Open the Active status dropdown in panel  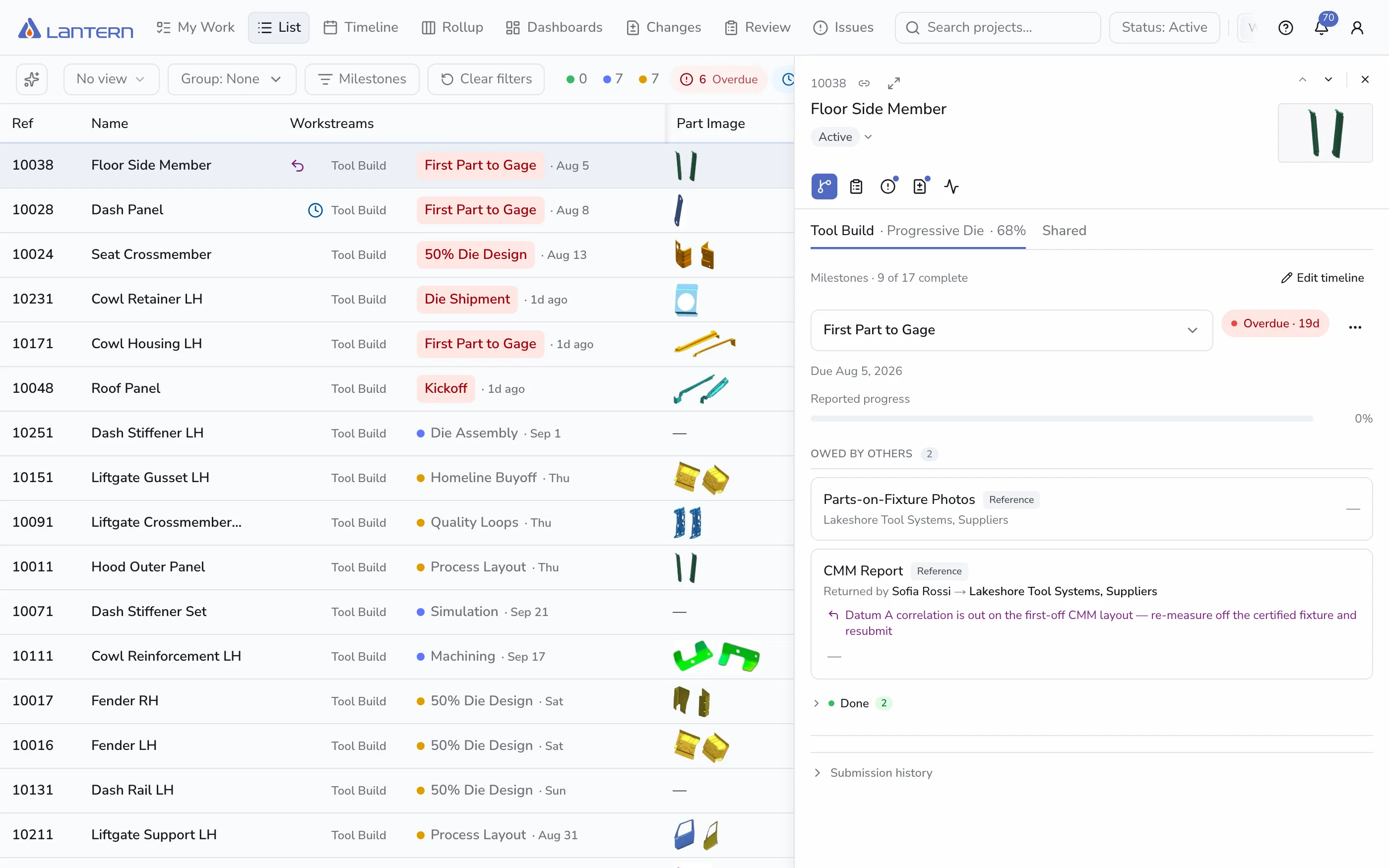click(x=842, y=137)
